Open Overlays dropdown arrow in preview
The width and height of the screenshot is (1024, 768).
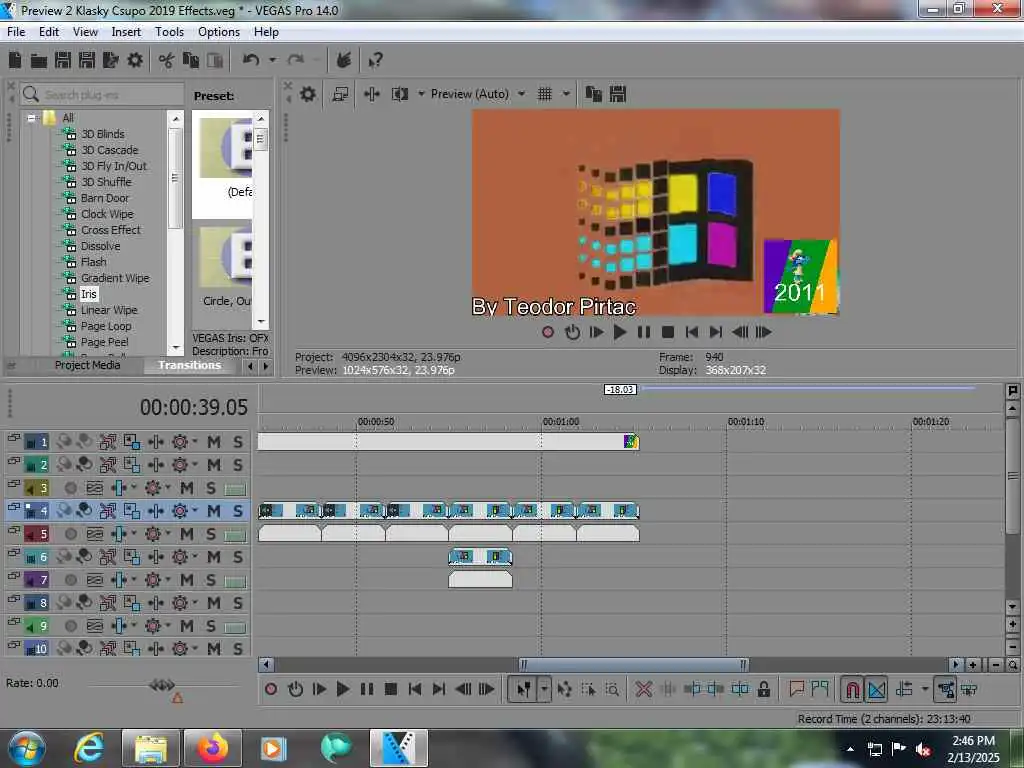[x=566, y=94]
